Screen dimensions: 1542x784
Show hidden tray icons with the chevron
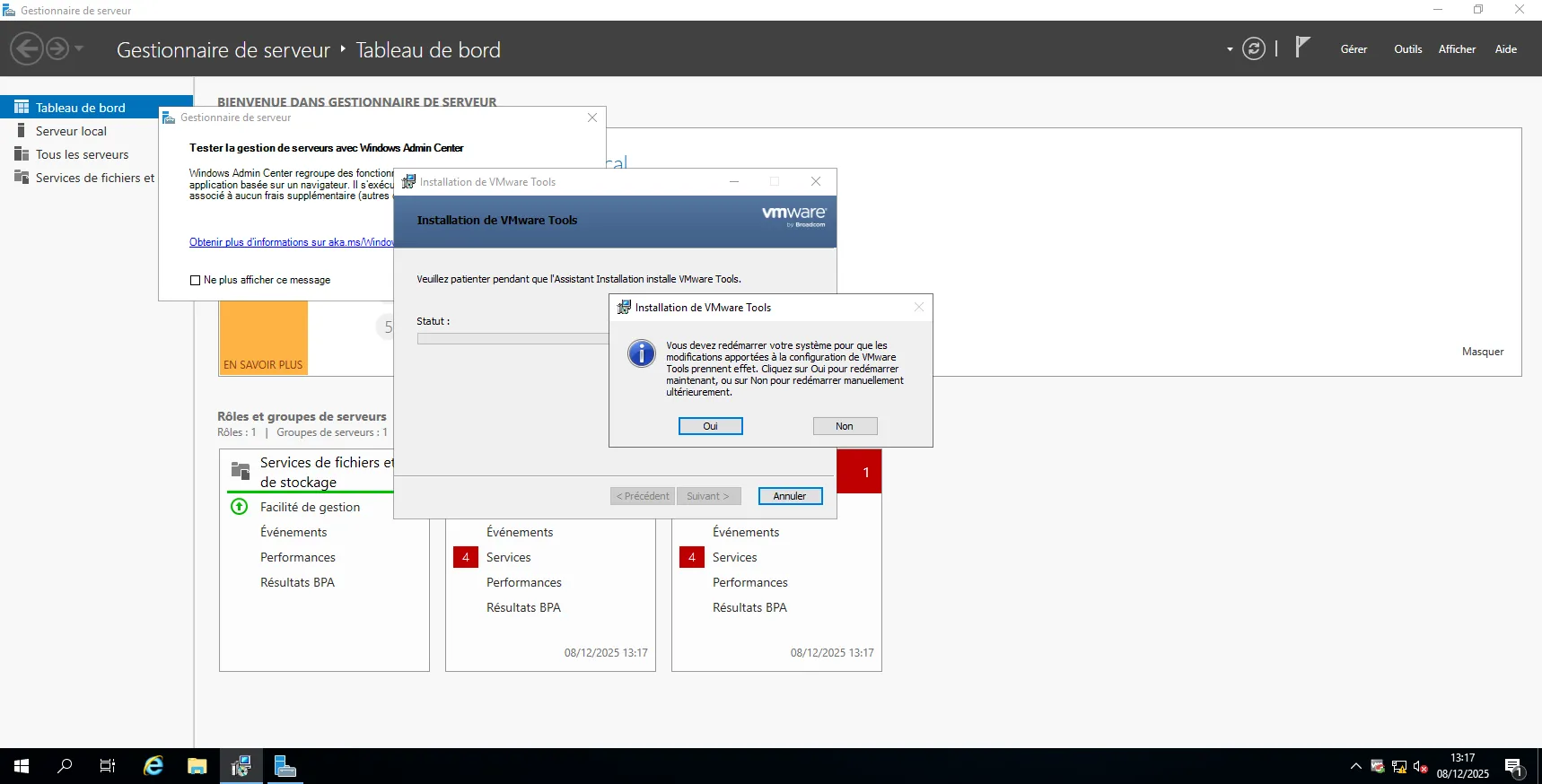coord(1355,767)
